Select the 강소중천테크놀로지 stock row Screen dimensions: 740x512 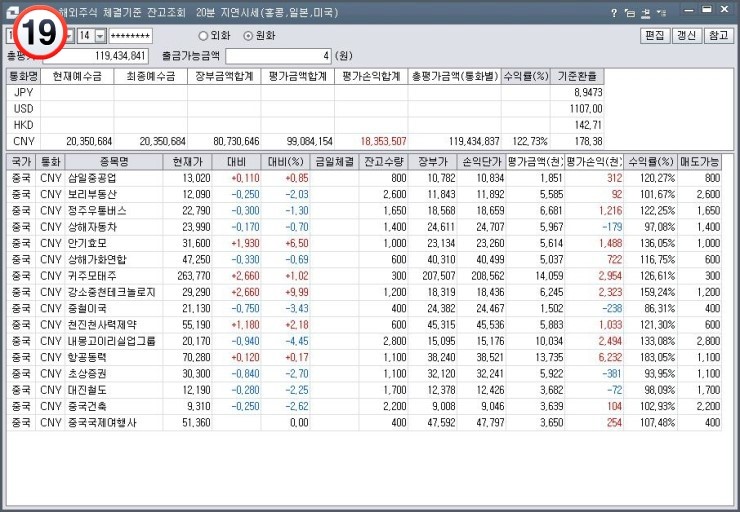364,292
